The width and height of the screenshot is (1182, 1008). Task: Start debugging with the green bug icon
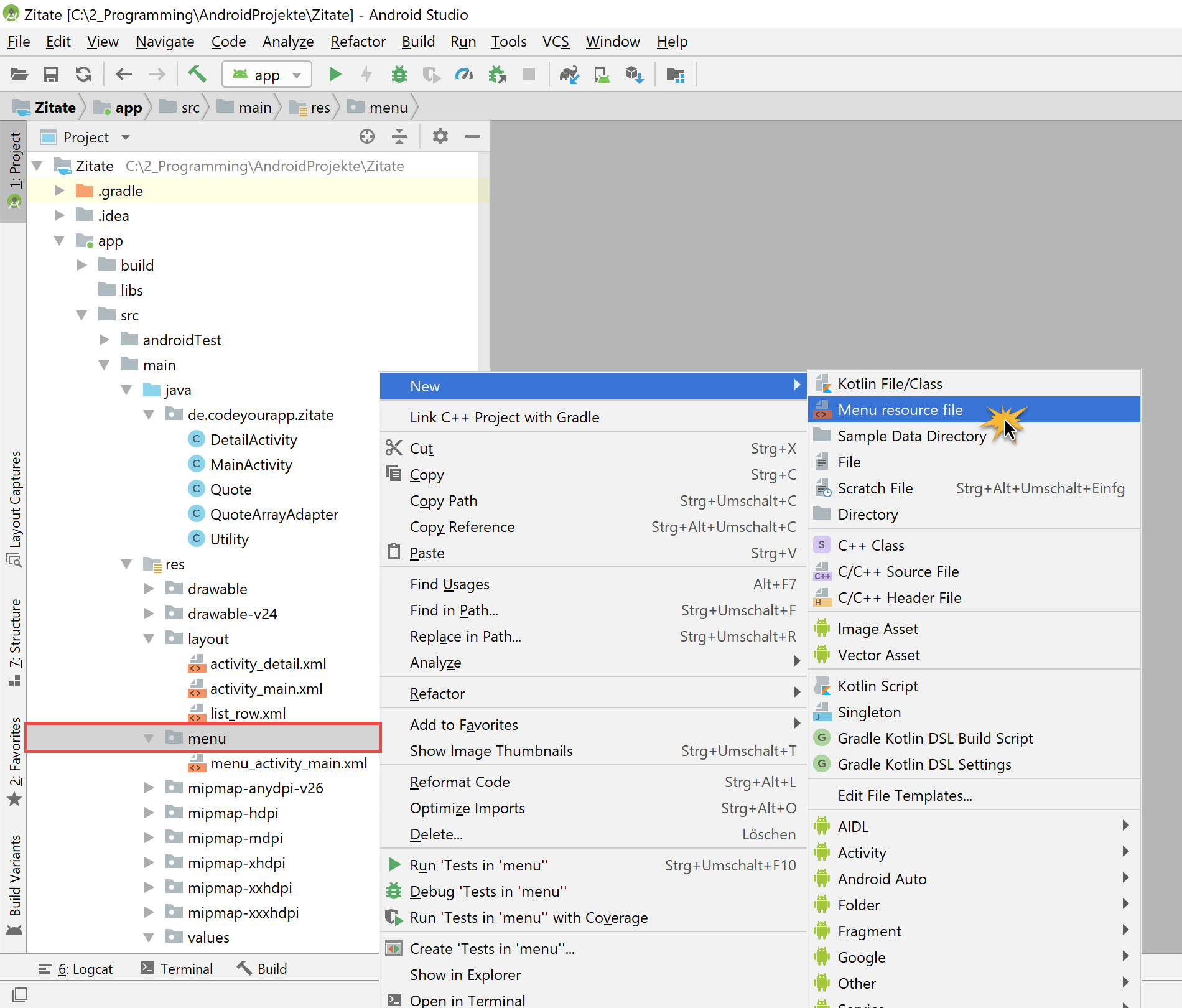[x=399, y=75]
